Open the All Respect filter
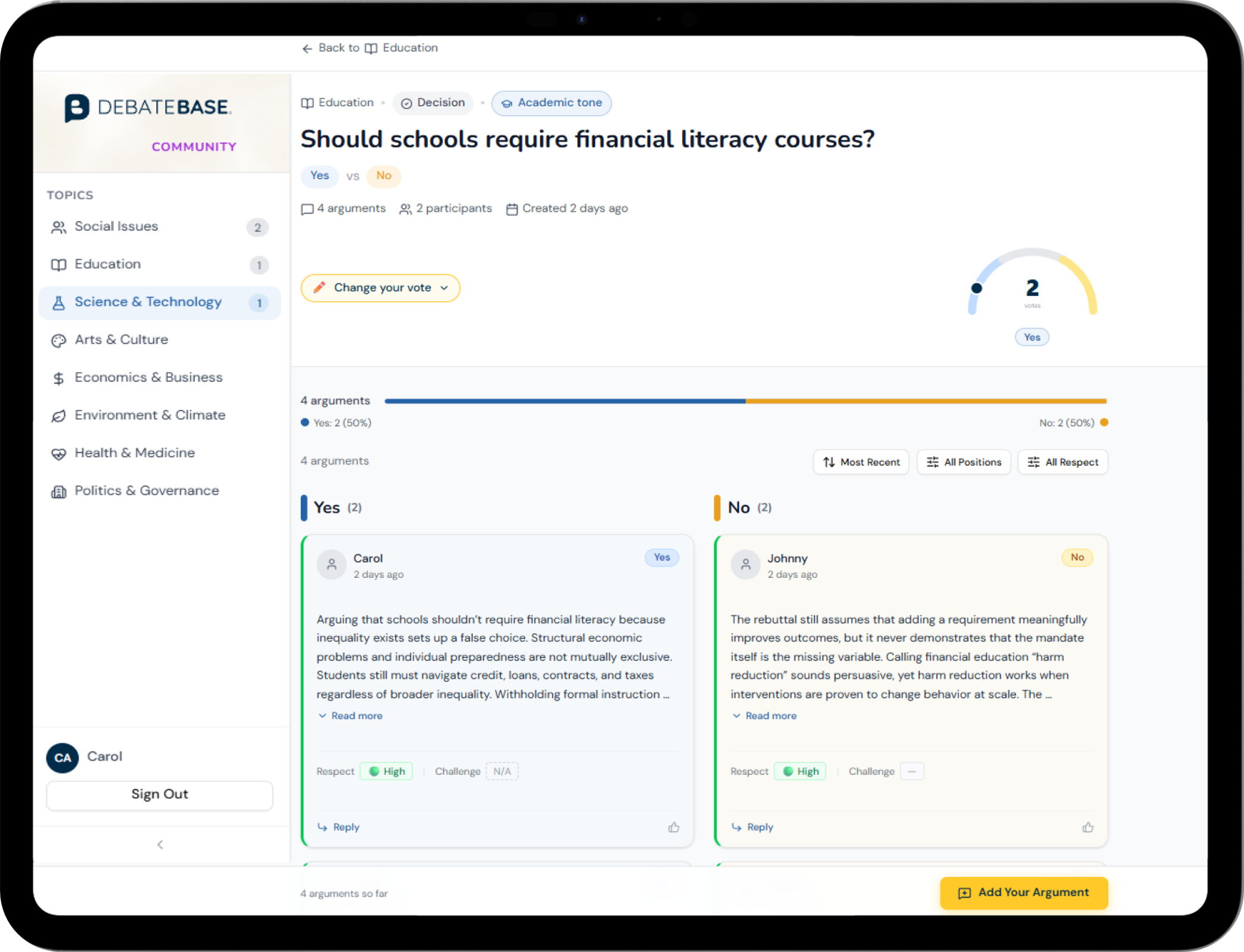The image size is (1244, 952). tap(1062, 462)
